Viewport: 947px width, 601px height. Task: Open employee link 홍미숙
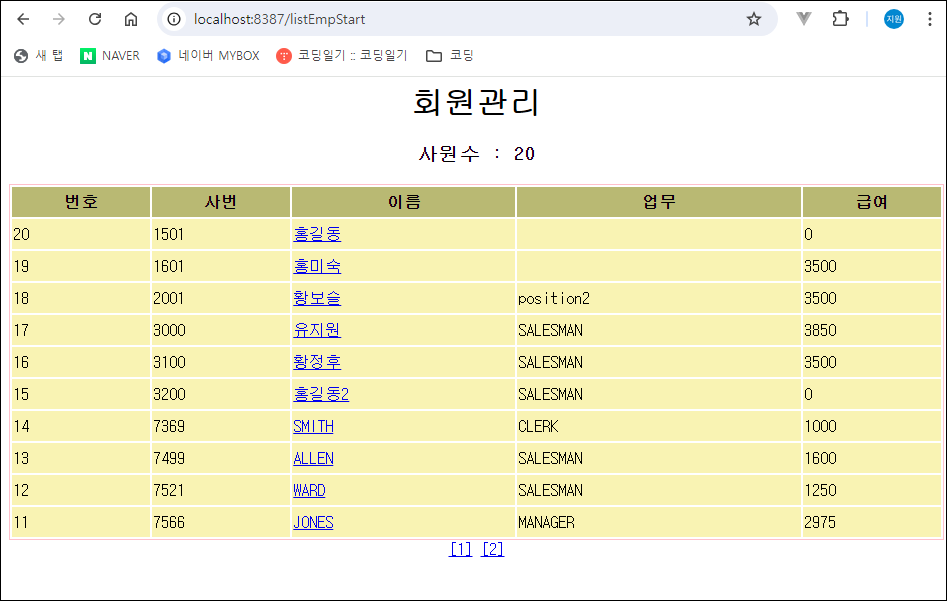pyautogui.click(x=317, y=266)
